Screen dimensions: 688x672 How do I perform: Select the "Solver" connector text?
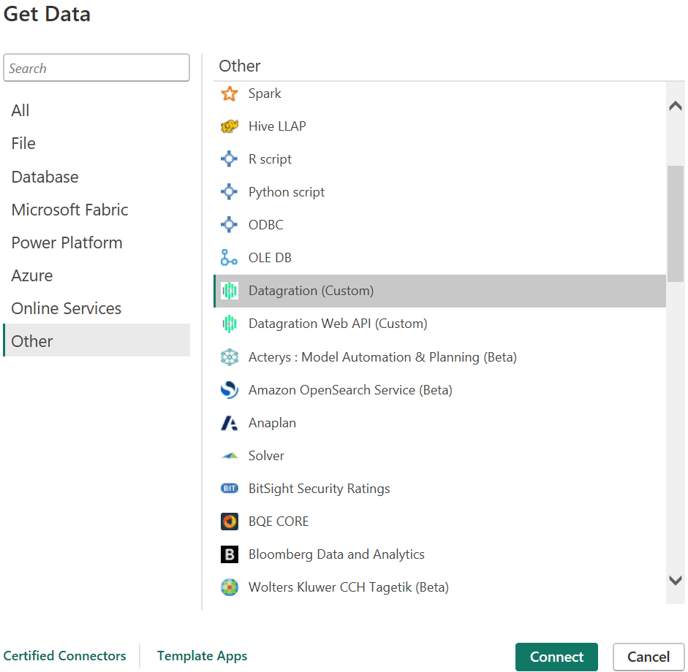pos(266,456)
